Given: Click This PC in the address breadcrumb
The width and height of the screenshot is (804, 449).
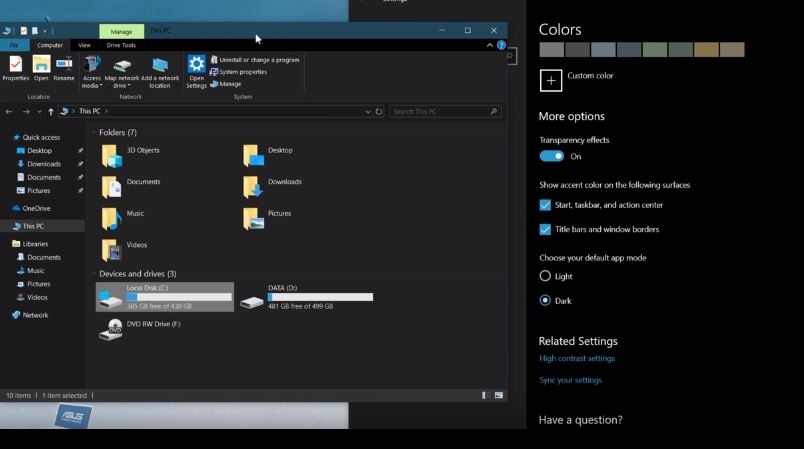Looking at the screenshot, I should click(90, 111).
